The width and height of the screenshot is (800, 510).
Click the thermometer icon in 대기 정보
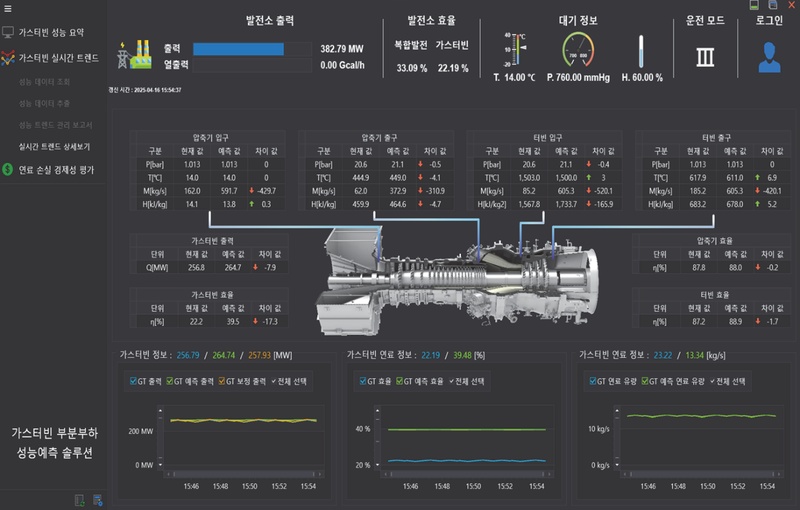516,49
